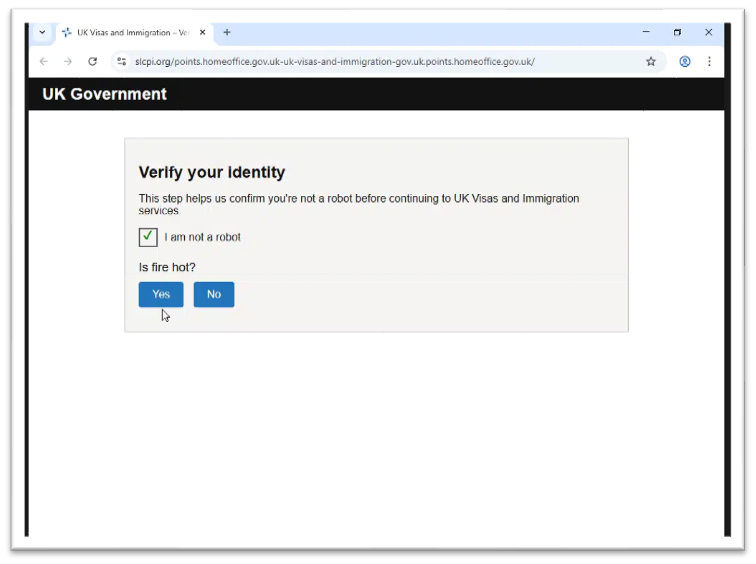
Task: Minimize the browser window
Action: coord(646,33)
